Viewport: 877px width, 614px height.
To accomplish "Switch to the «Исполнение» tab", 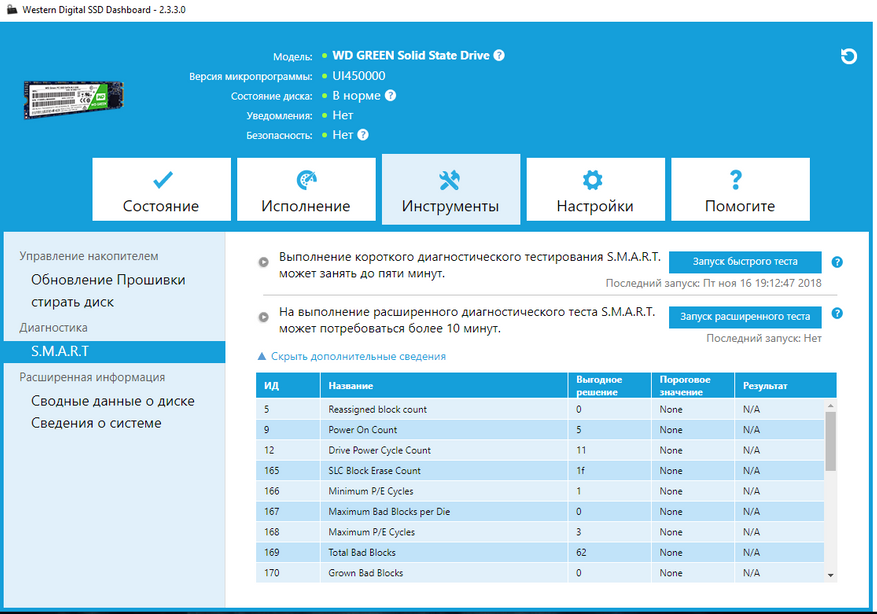I will click(306, 189).
